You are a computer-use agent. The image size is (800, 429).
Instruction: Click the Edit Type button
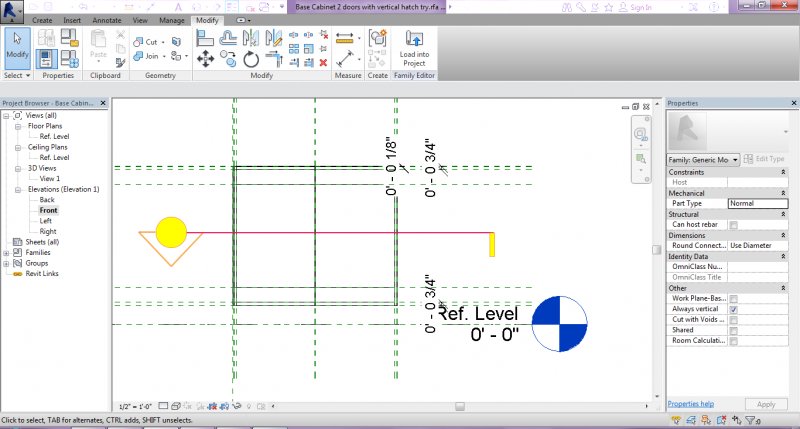point(765,159)
